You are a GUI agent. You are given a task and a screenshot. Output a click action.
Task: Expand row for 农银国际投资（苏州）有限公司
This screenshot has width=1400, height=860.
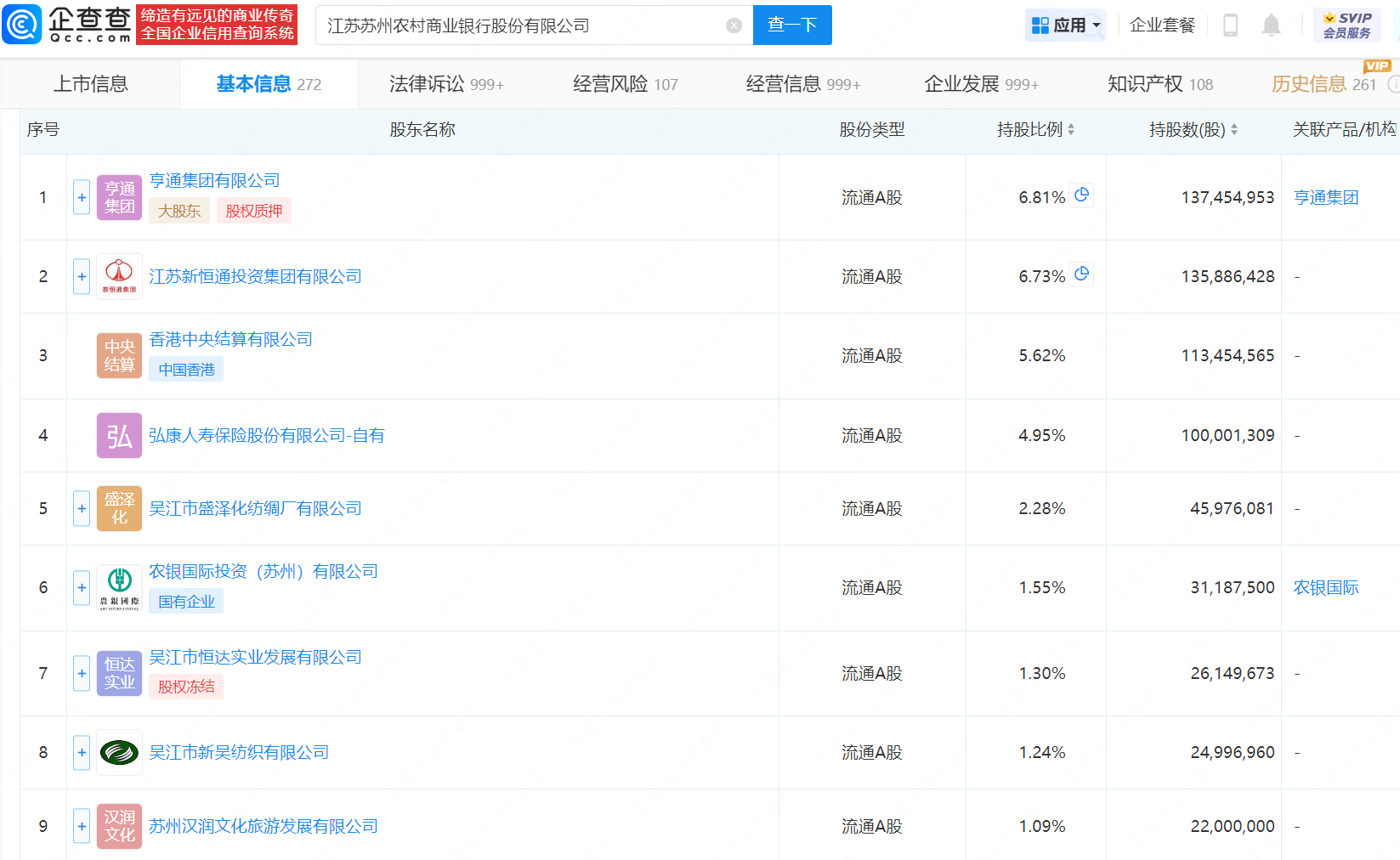point(82,588)
